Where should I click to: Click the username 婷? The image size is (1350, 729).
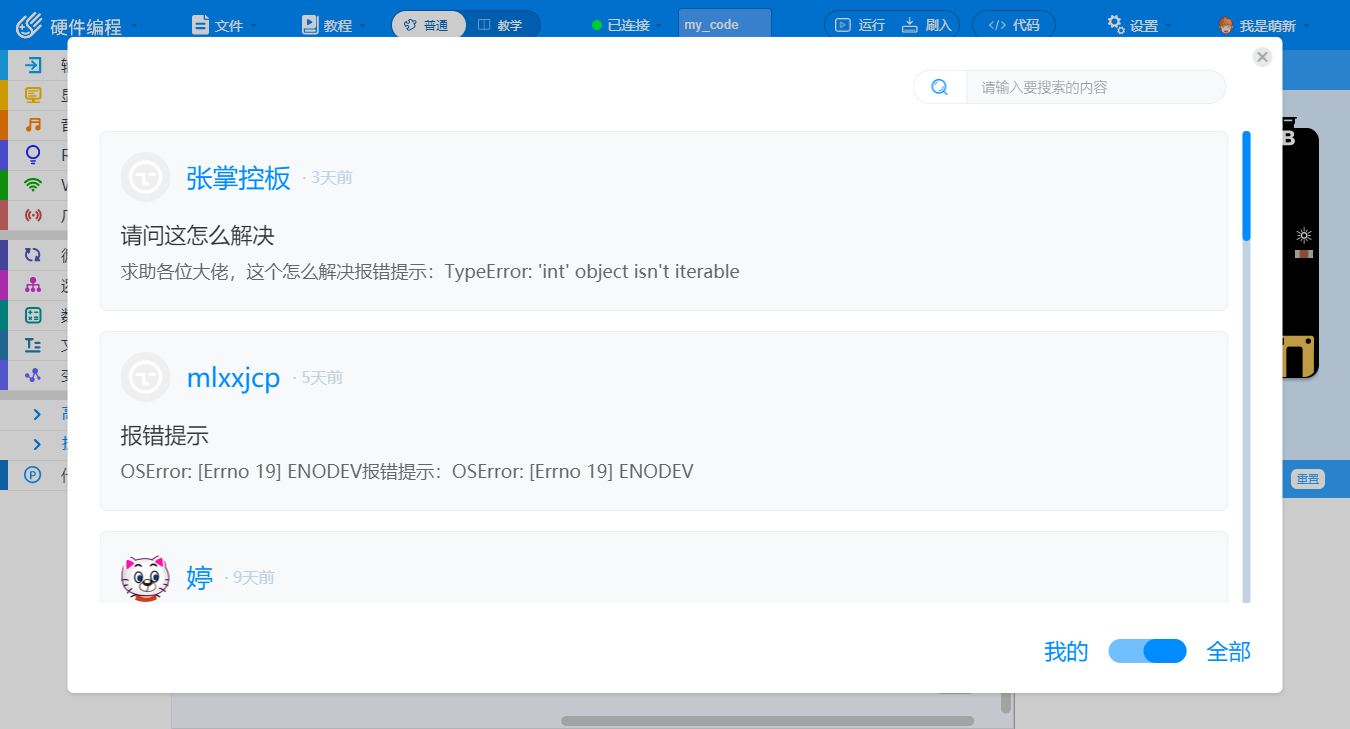200,578
